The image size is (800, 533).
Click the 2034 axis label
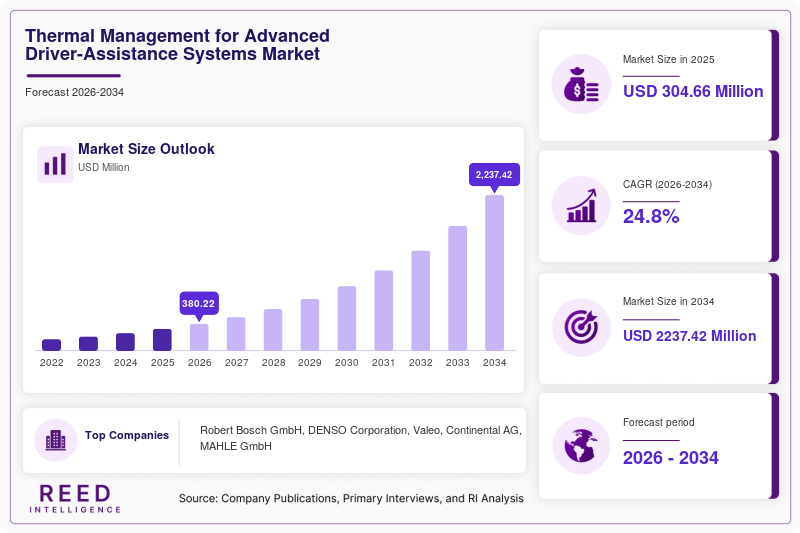[x=494, y=363]
